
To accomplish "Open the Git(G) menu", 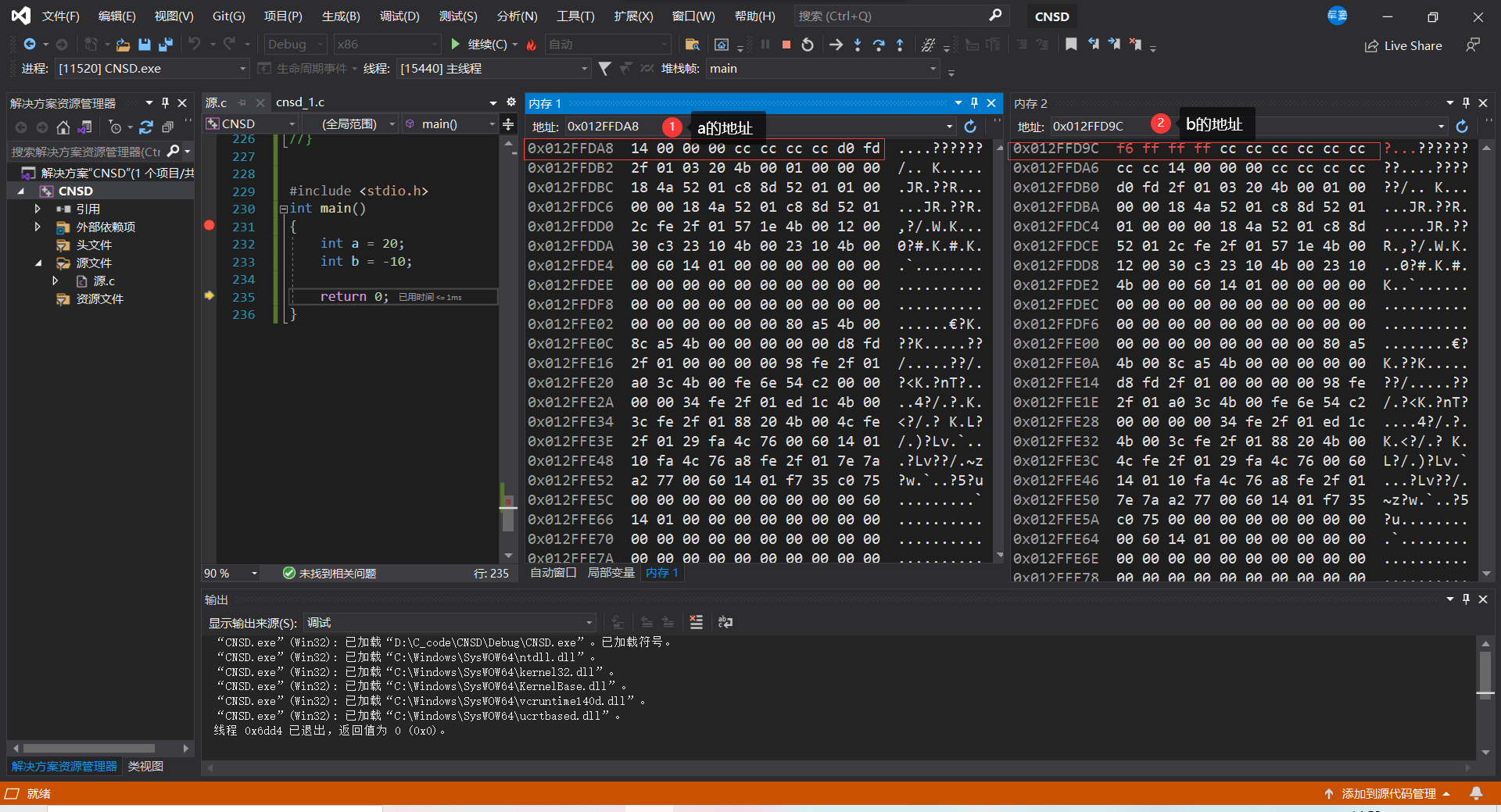I will point(228,16).
